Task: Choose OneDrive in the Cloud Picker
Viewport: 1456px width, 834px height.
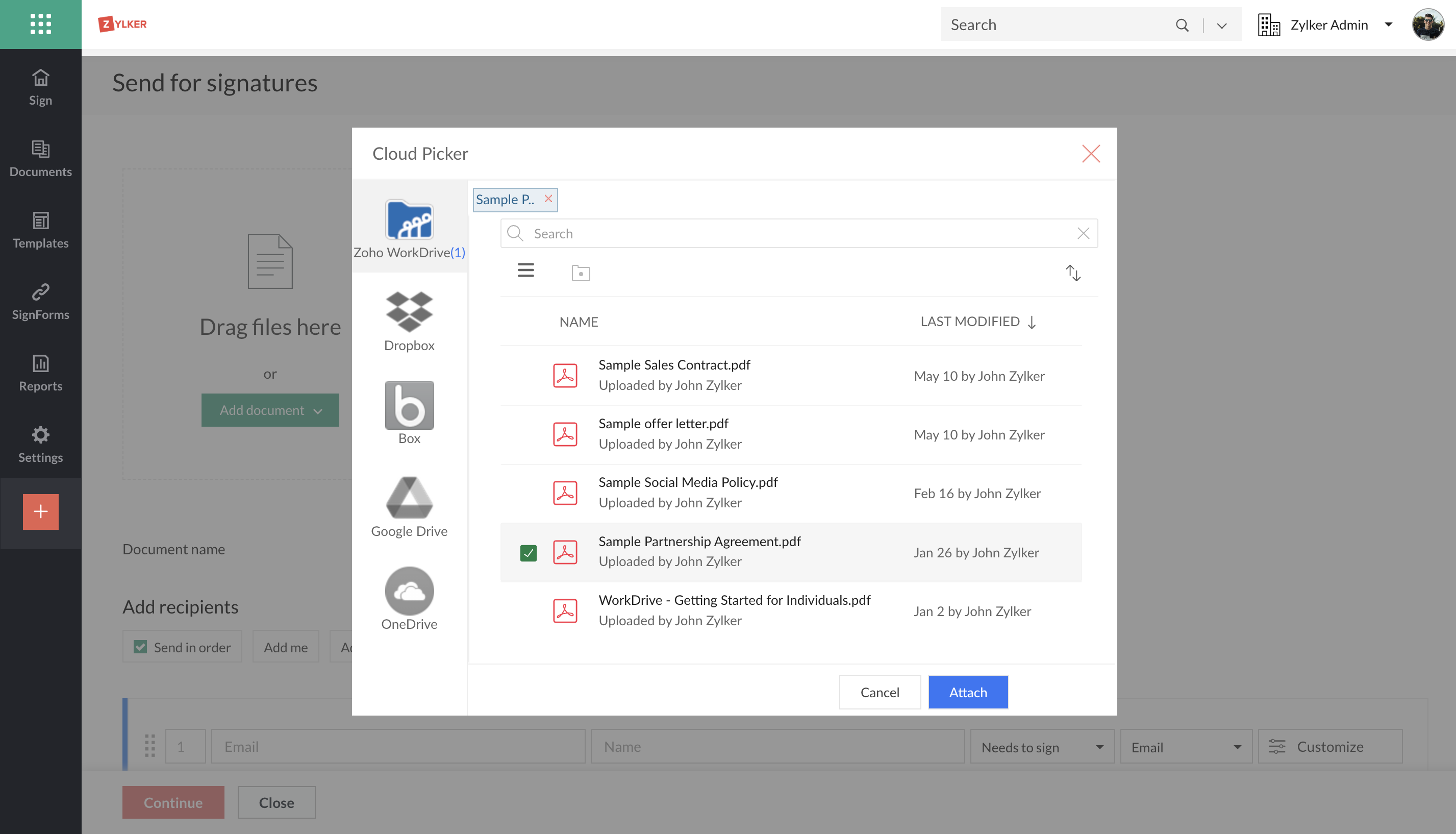Action: (408, 599)
